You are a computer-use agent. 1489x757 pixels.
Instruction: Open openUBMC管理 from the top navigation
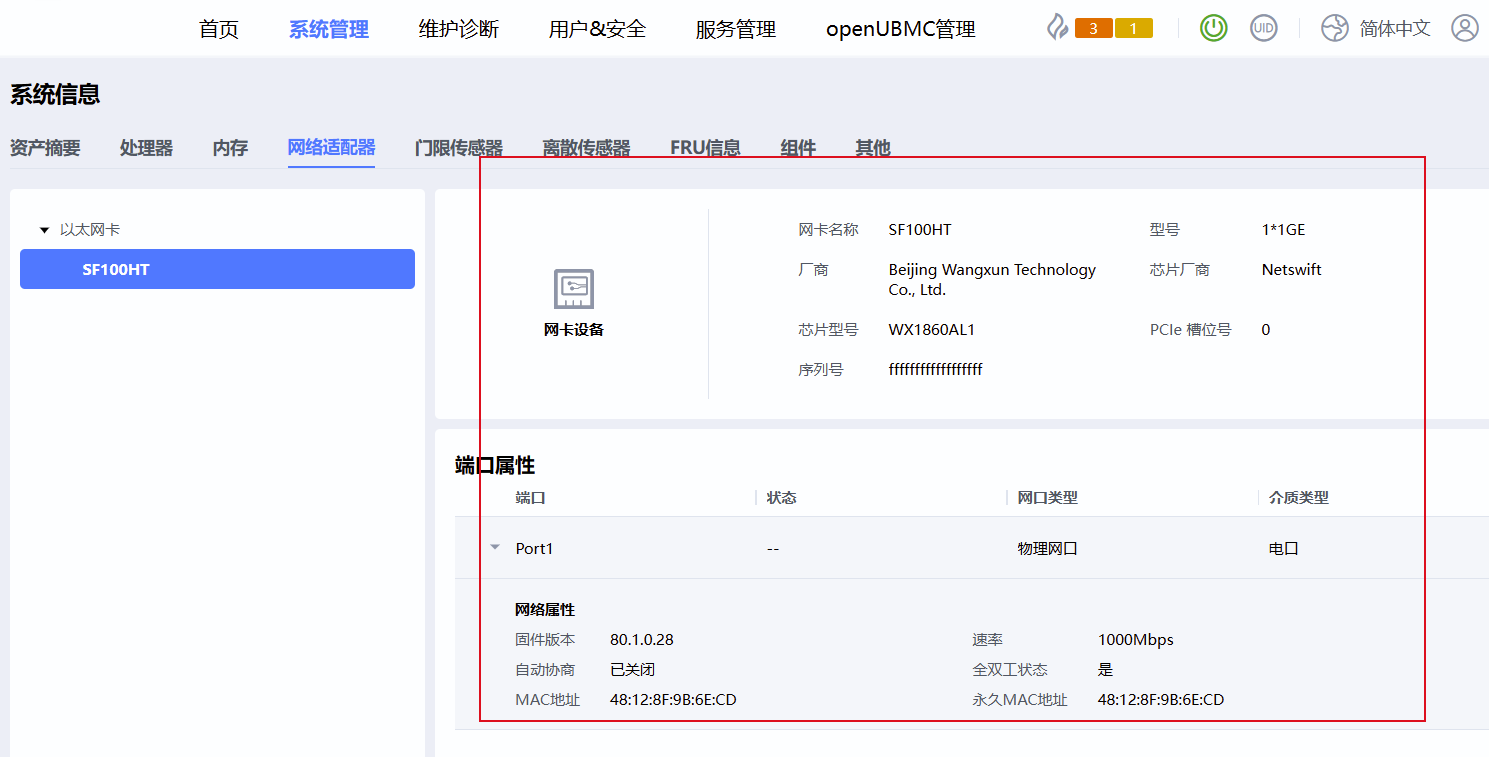tap(900, 30)
